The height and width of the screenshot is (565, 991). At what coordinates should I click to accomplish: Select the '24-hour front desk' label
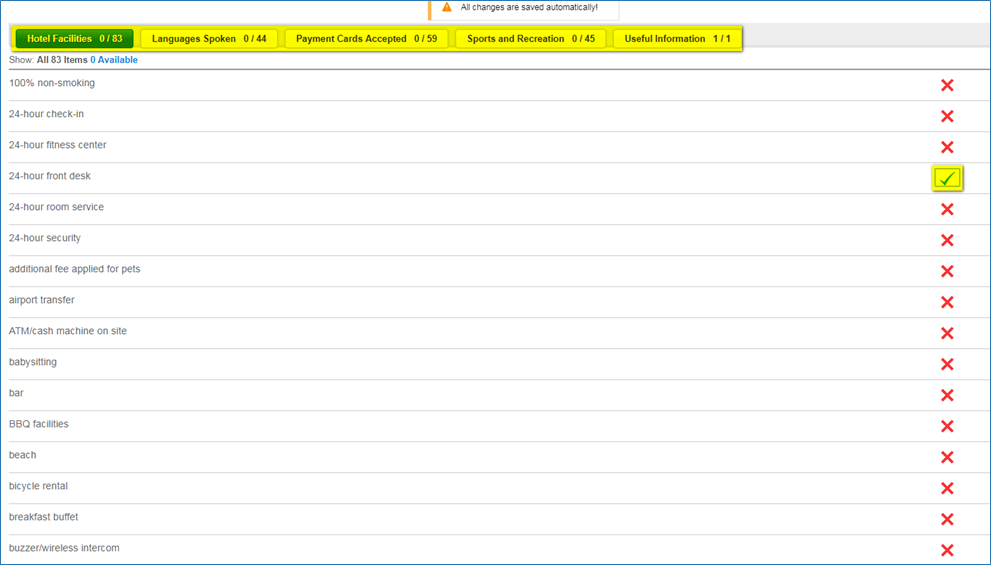tap(50, 176)
